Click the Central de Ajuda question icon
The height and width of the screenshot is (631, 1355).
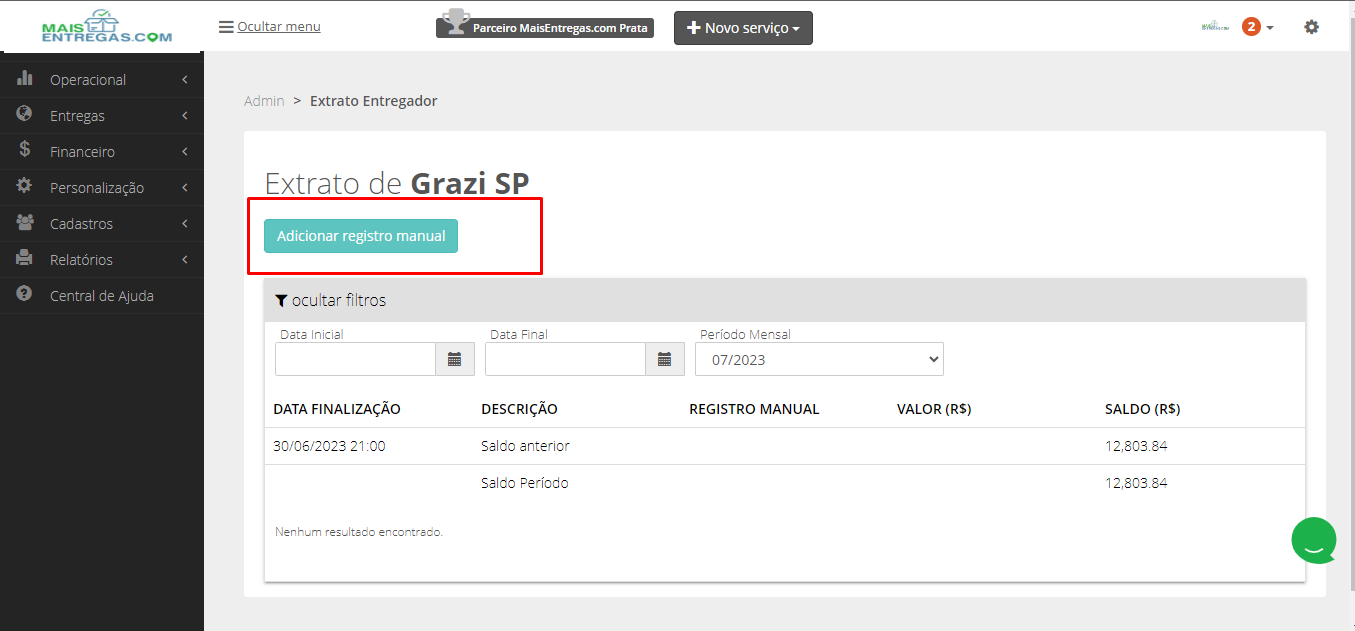pos(25,295)
